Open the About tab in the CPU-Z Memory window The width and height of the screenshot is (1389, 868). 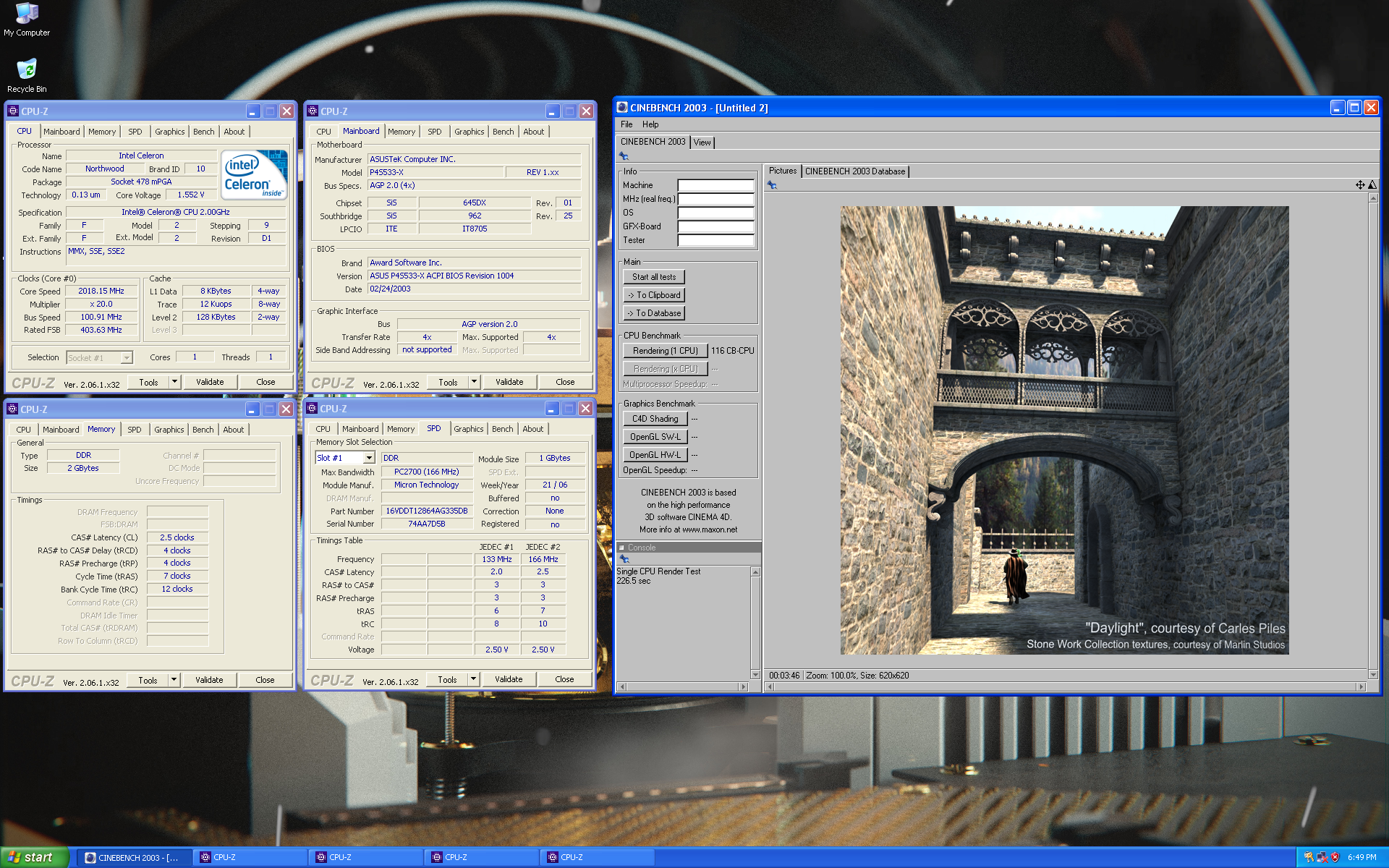(234, 430)
